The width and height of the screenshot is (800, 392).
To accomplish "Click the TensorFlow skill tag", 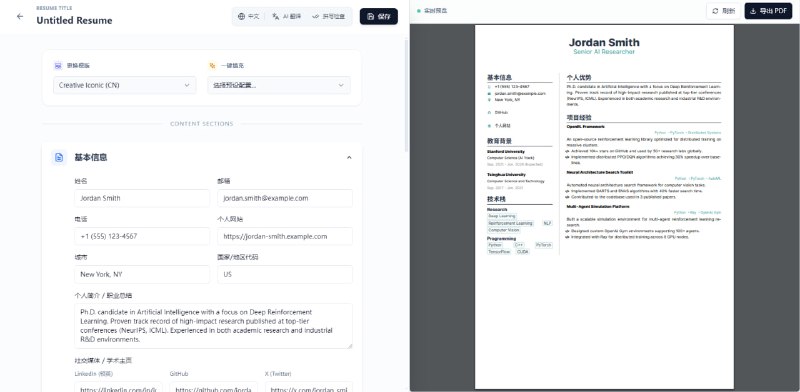I will click(x=499, y=252).
